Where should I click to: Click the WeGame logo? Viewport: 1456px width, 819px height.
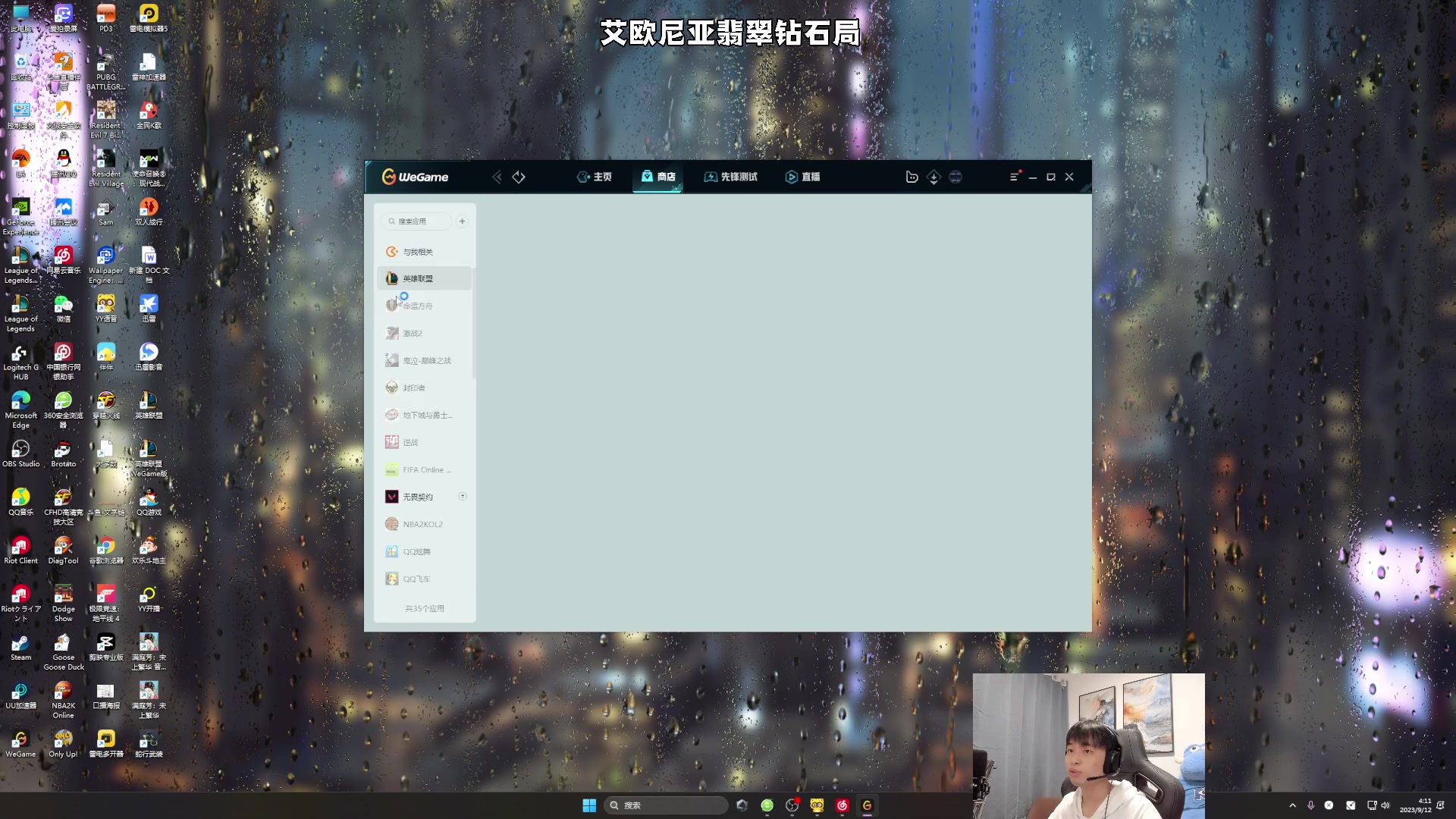415,177
